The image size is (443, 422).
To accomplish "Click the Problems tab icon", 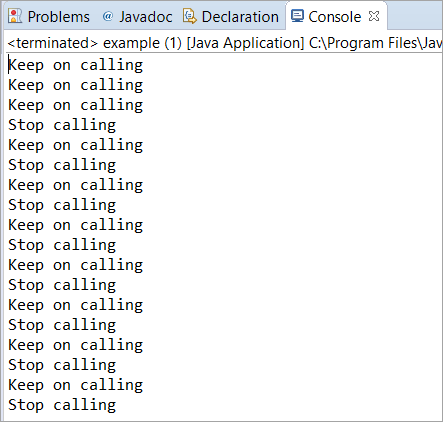I will pos(15,16).
